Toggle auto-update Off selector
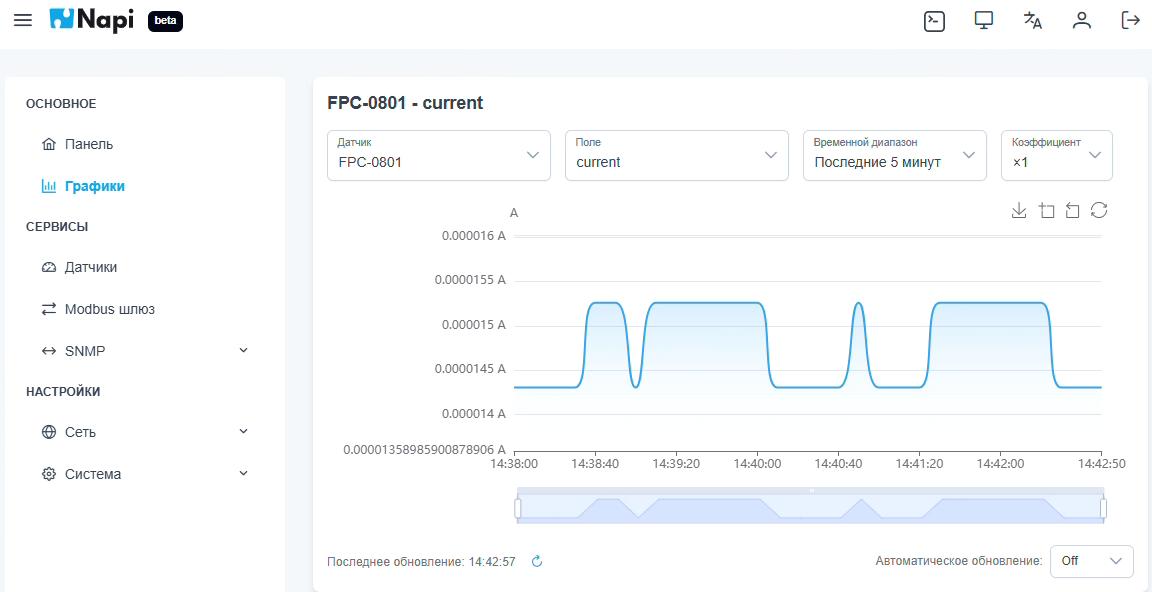Viewport: 1152px width, 592px height. tap(1092, 561)
